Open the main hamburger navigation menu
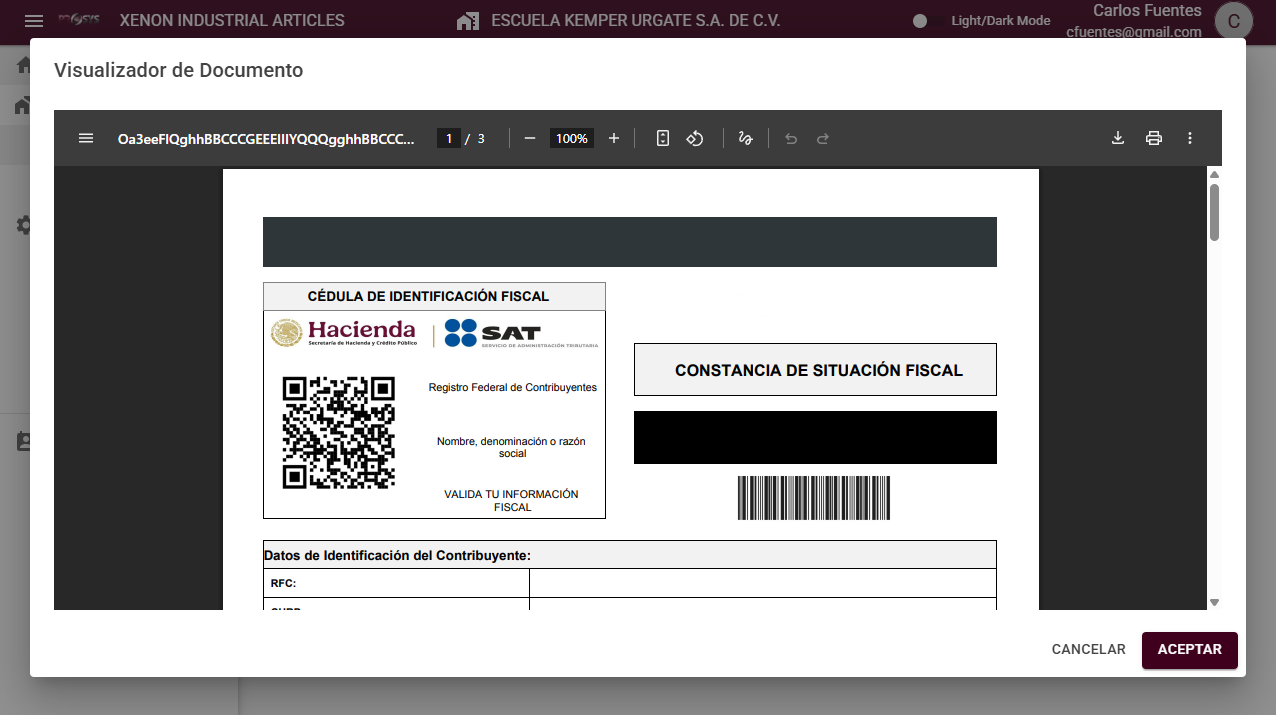Viewport: 1276px width, 715px height. (x=34, y=21)
